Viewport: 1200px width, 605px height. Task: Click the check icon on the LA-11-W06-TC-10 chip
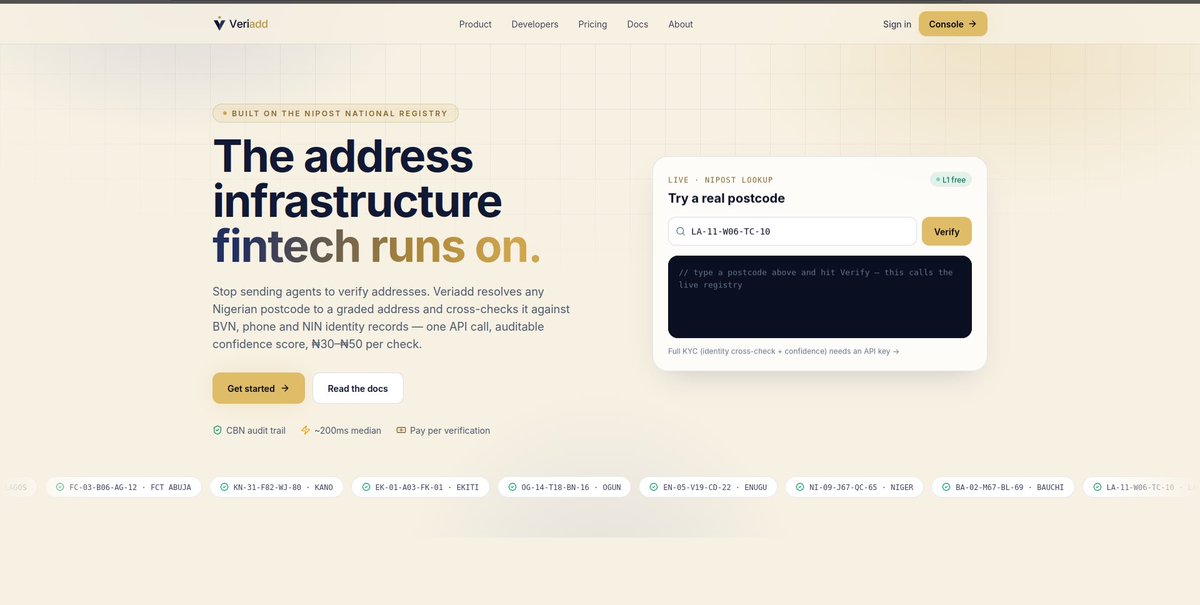pos(1097,487)
